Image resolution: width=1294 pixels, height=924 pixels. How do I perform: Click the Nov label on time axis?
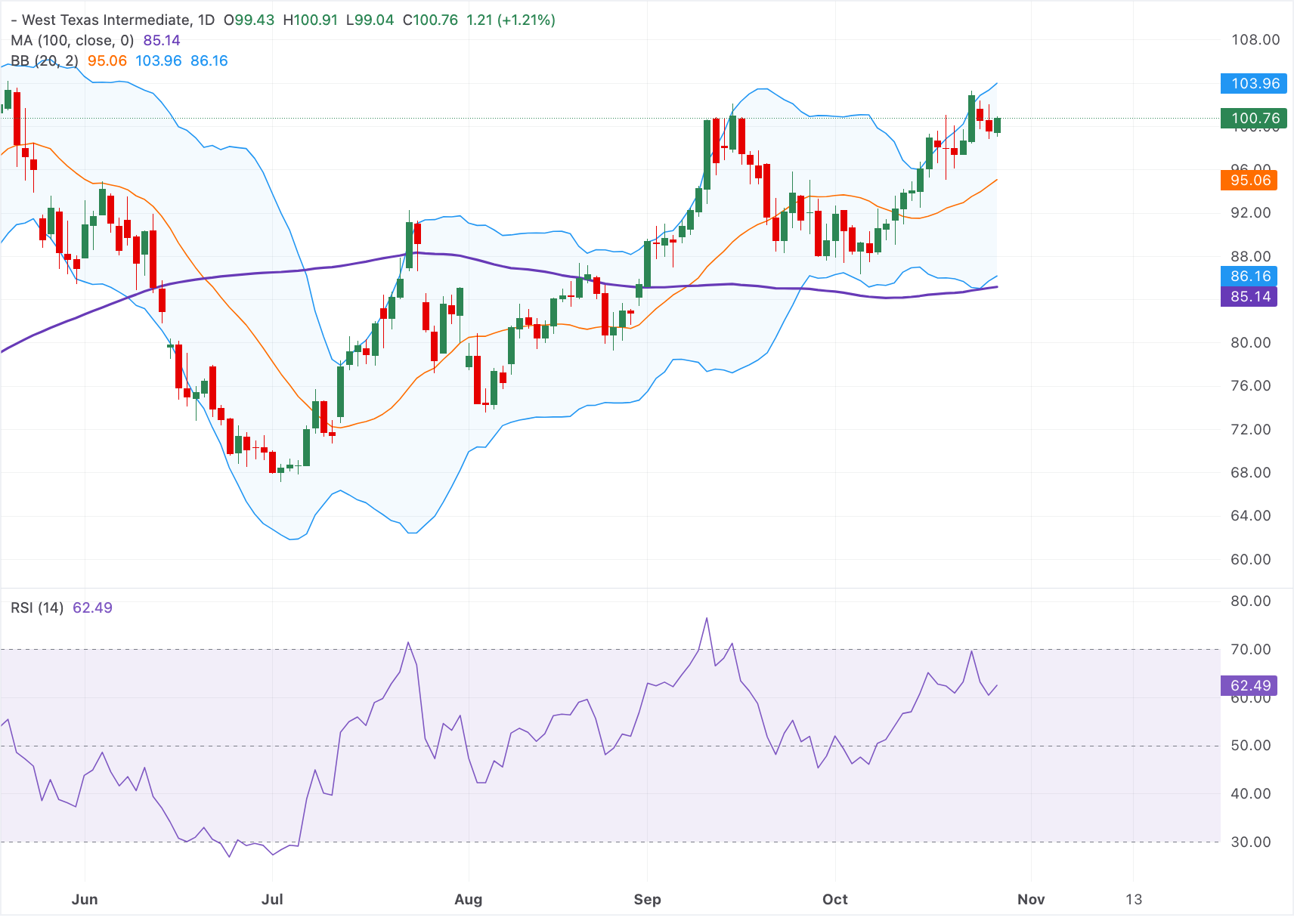click(1031, 900)
